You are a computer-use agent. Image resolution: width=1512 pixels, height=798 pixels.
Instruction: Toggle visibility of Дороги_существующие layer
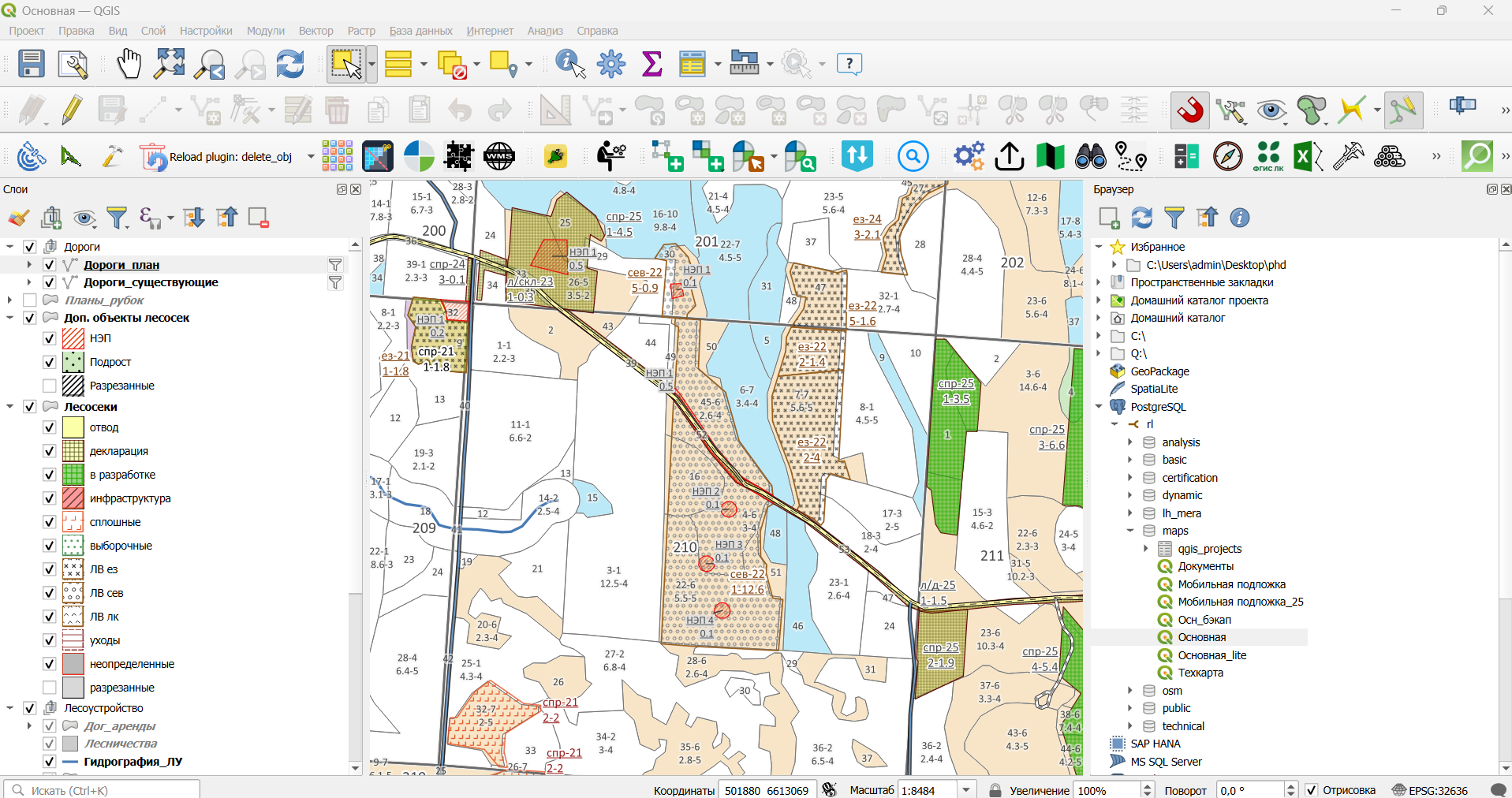(49, 282)
